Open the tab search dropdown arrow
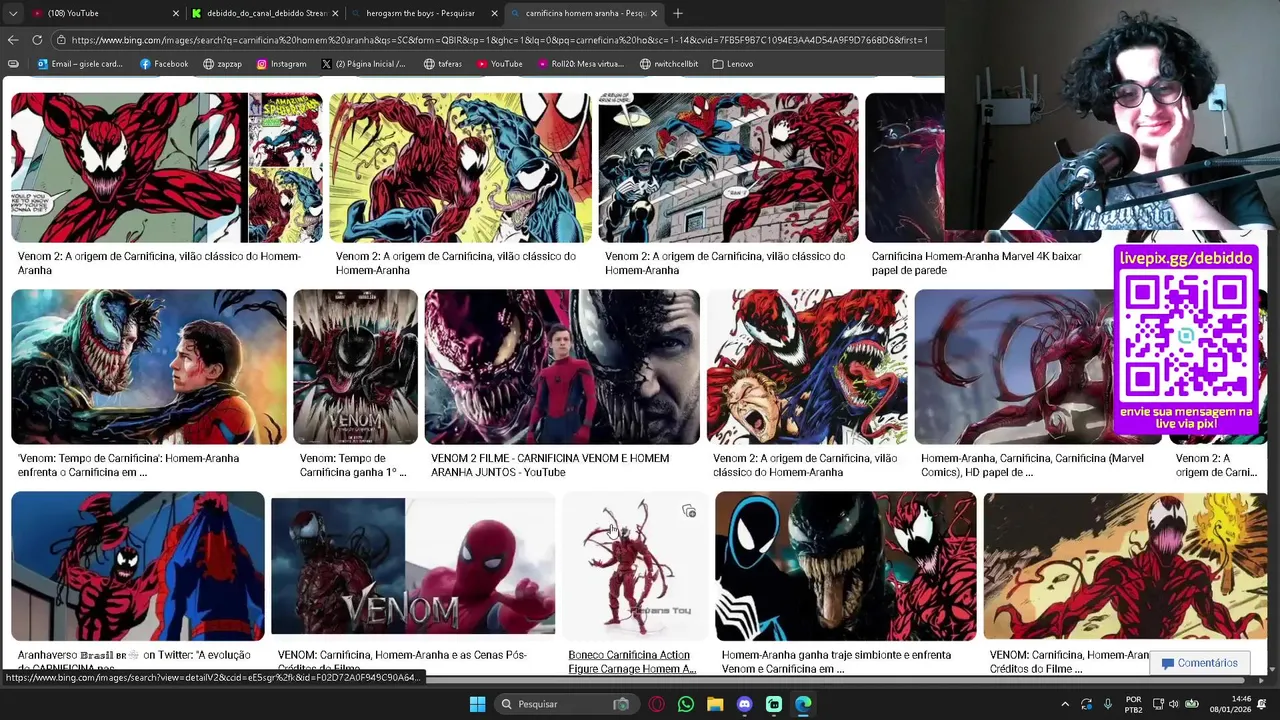Image resolution: width=1280 pixels, height=720 pixels. [x=13, y=13]
